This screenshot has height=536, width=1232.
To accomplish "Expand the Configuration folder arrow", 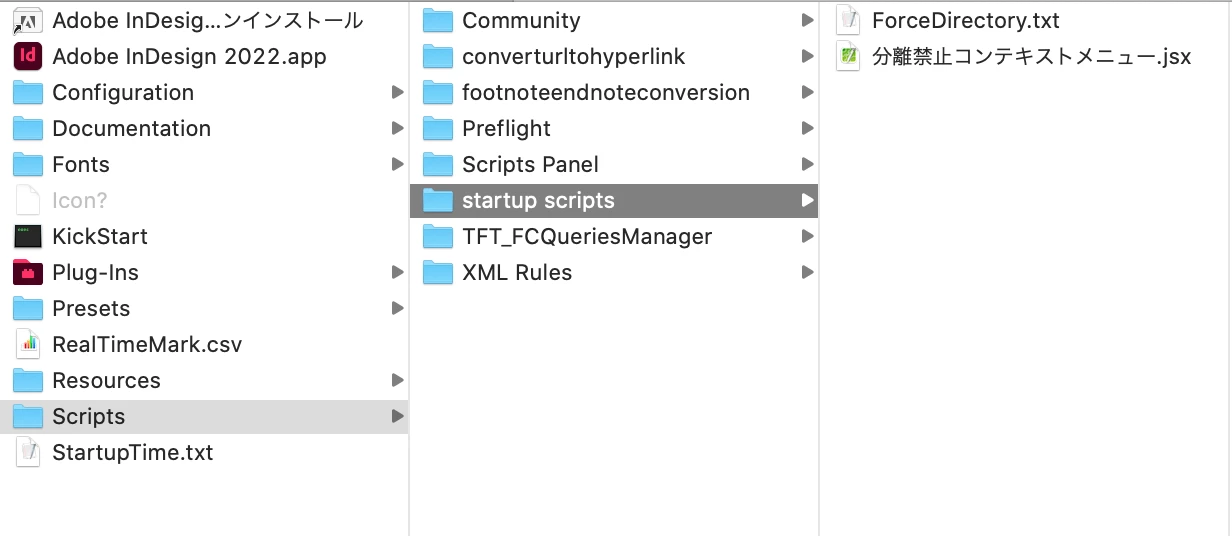I will tap(397, 92).
